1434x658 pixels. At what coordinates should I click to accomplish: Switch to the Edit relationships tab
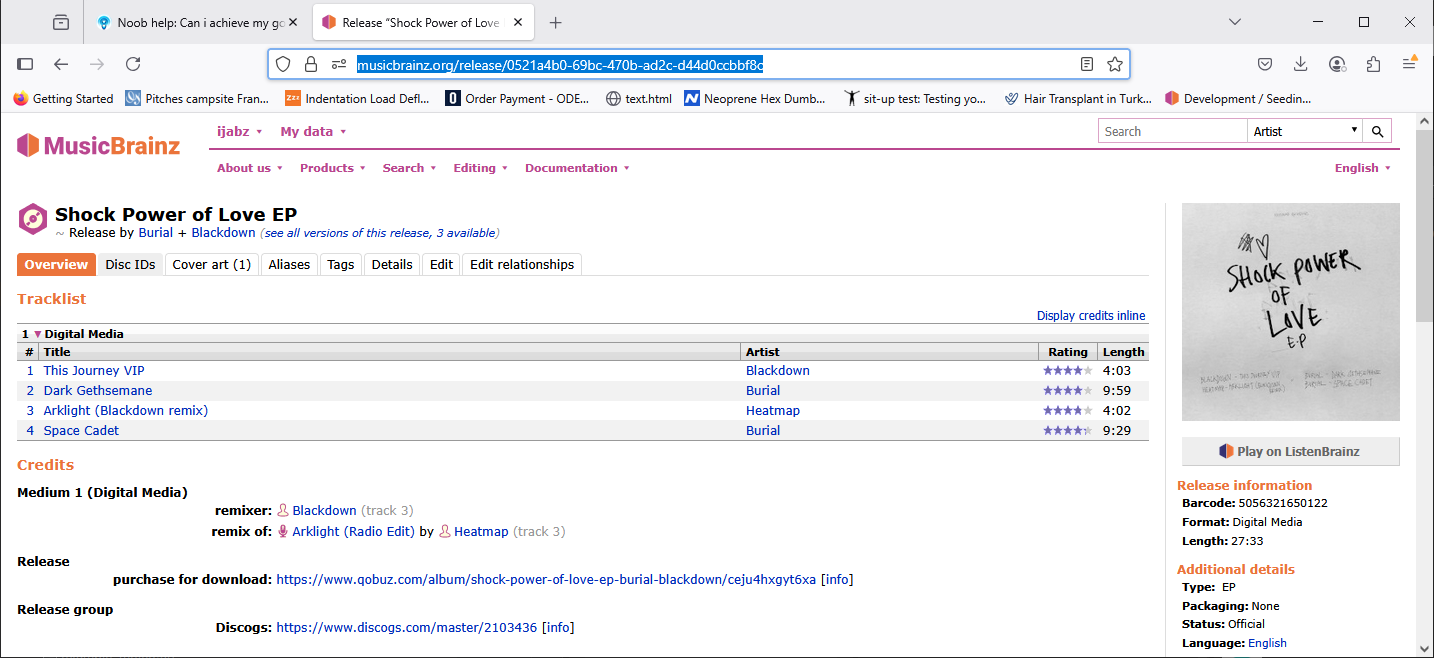(522, 264)
